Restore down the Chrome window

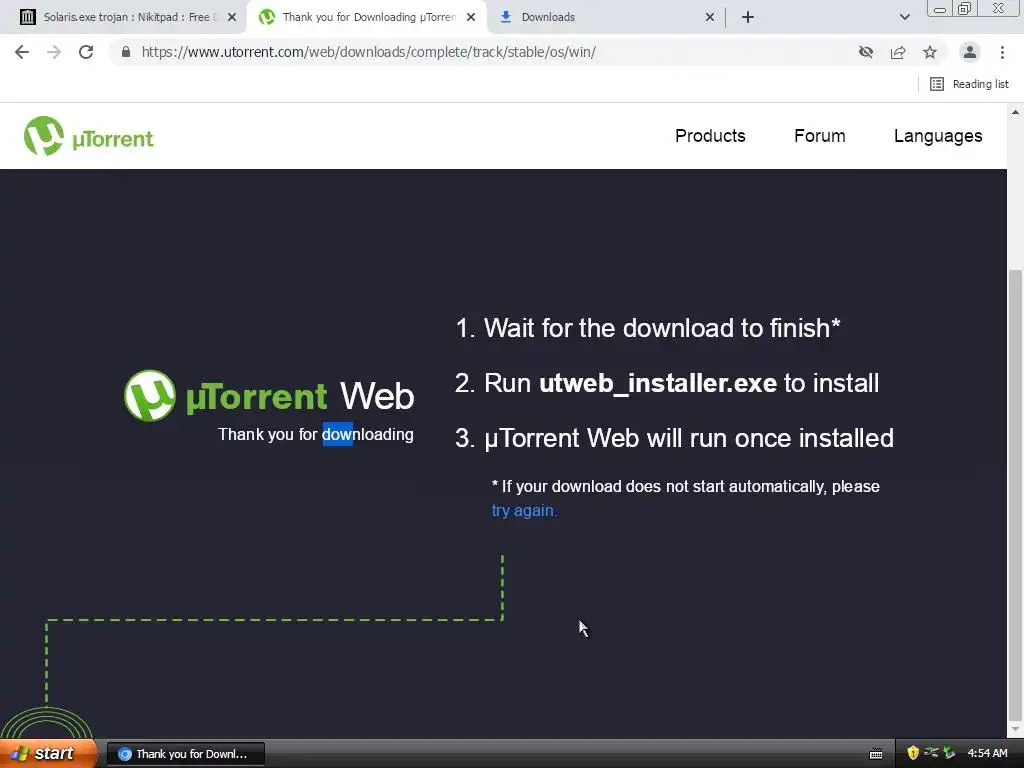[964, 8]
